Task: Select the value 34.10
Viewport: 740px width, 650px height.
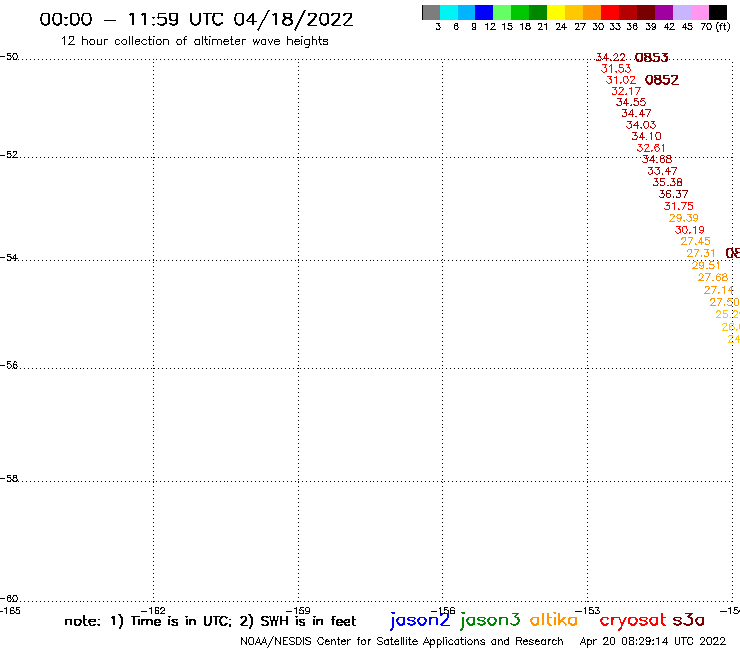Action: (647, 136)
